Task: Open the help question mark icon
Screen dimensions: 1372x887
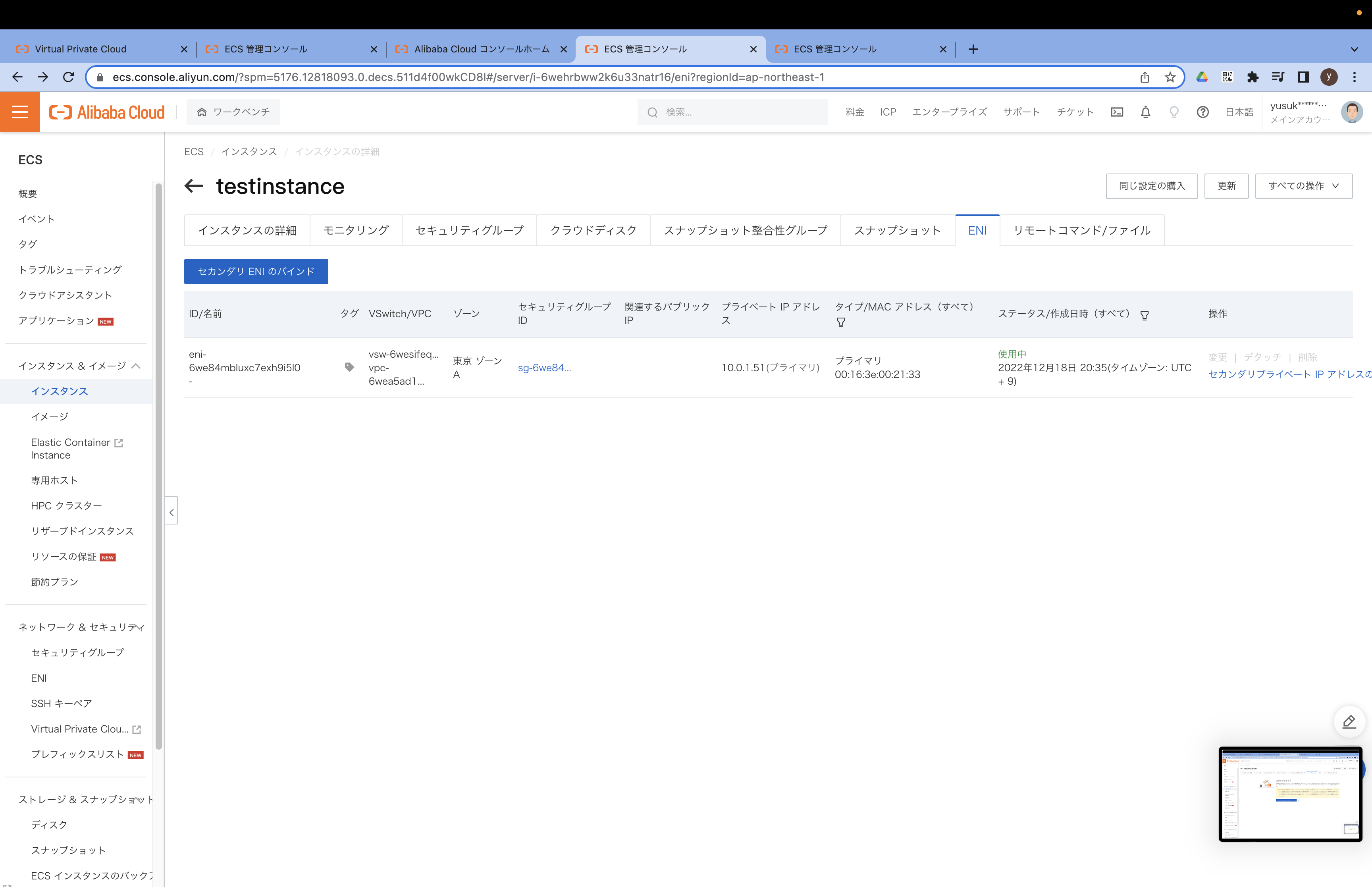Action: click(1202, 112)
